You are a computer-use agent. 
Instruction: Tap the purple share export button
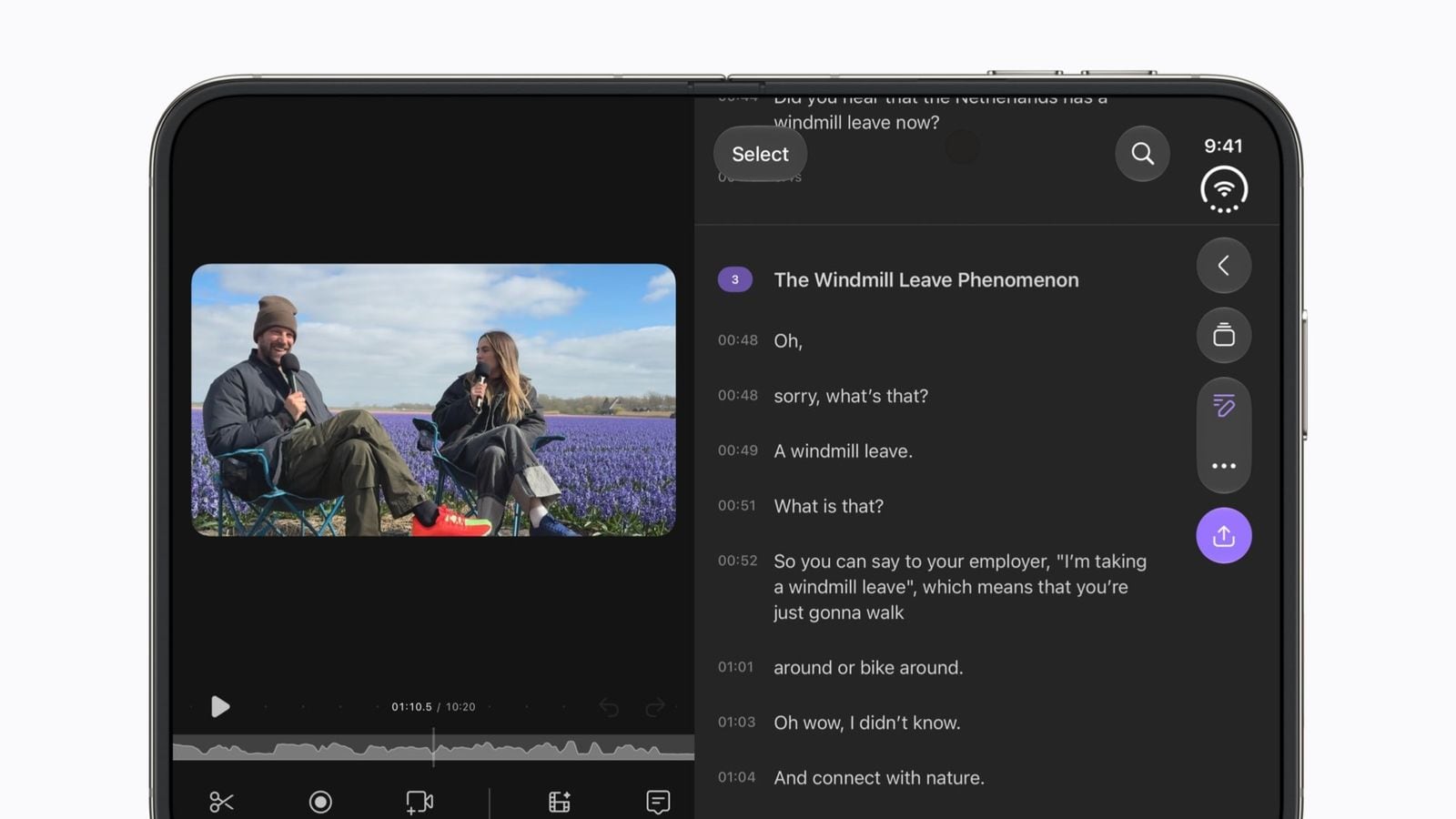coord(1223,535)
